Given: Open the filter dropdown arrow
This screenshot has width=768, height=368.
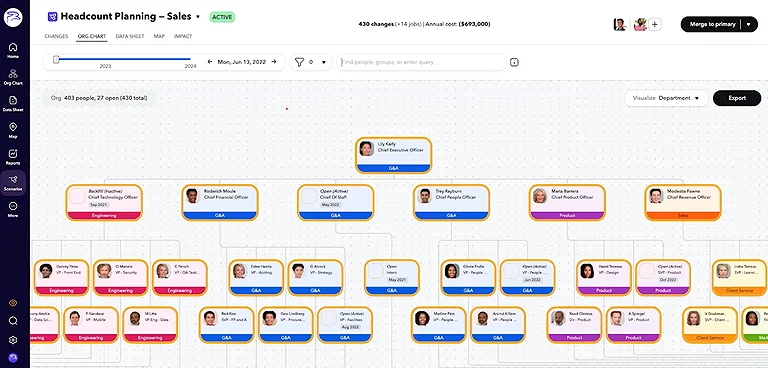Looking at the screenshot, I should [324, 62].
